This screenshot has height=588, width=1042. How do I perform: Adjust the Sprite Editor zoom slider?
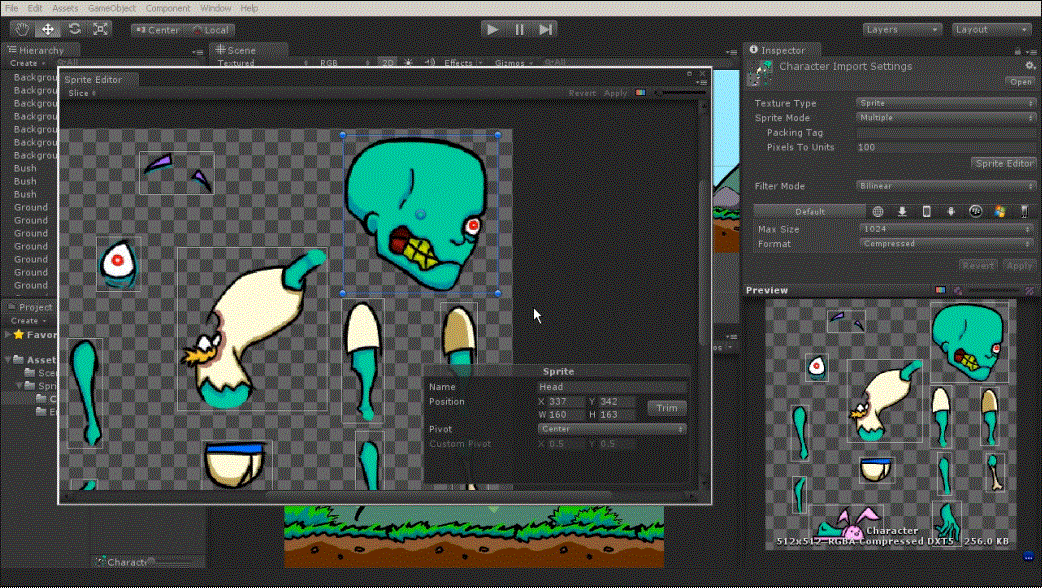678,93
